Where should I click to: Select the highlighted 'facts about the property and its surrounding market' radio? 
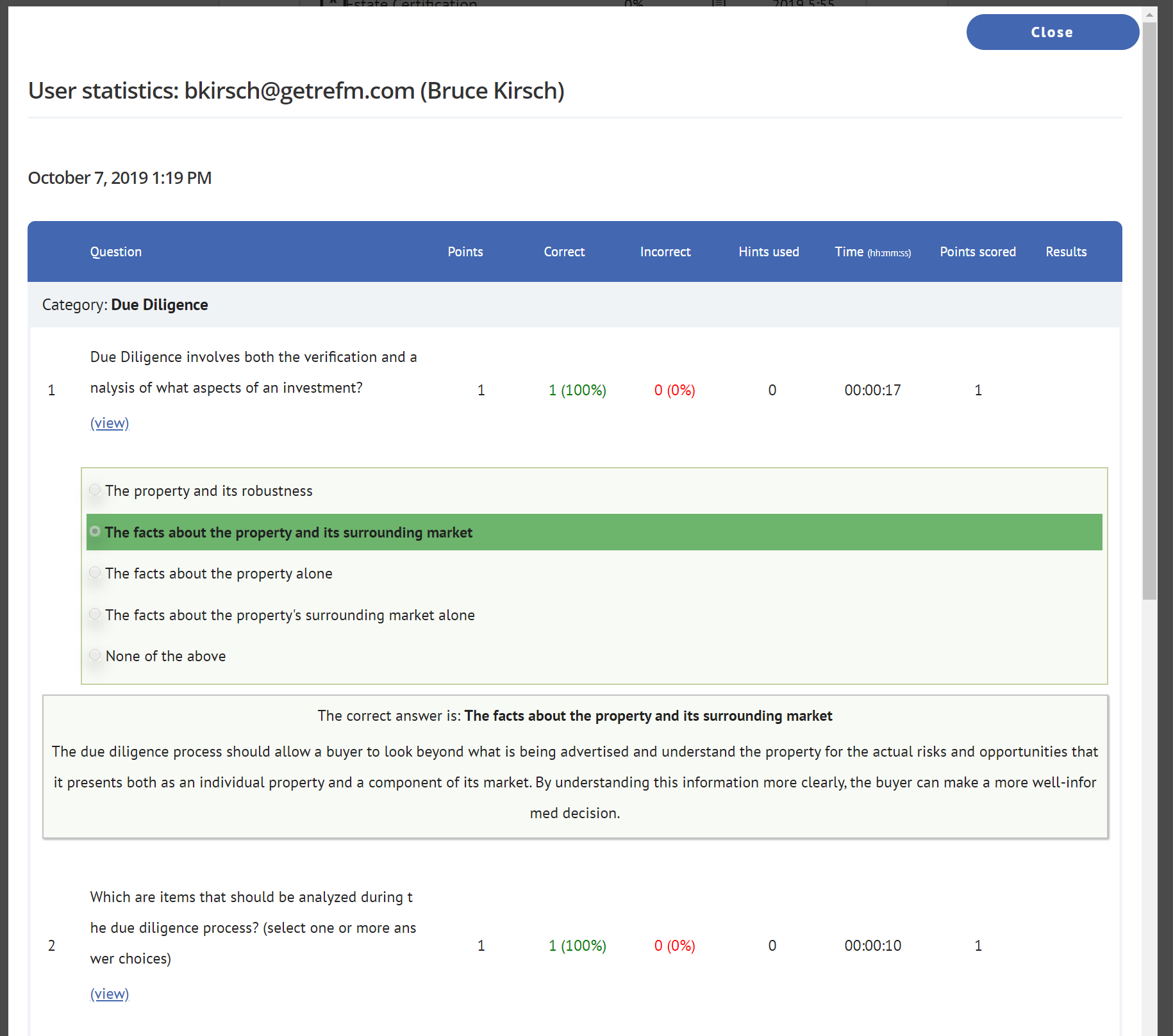[95, 532]
